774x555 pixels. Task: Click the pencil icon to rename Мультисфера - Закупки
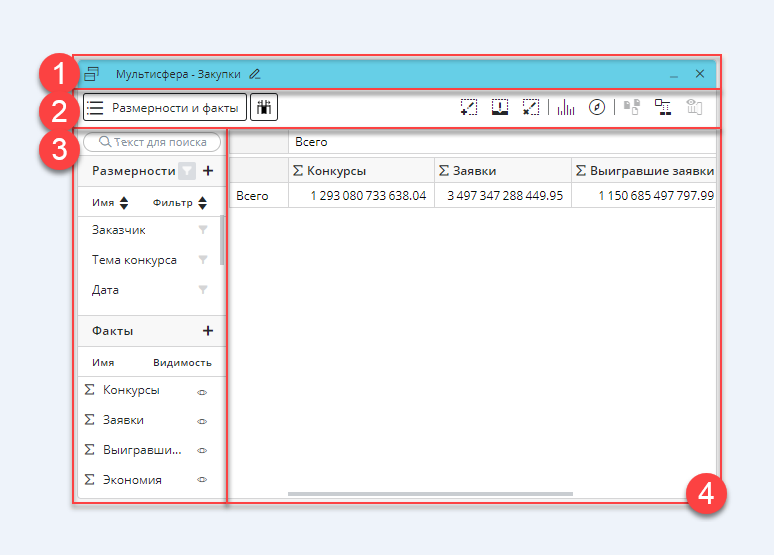(x=255, y=74)
